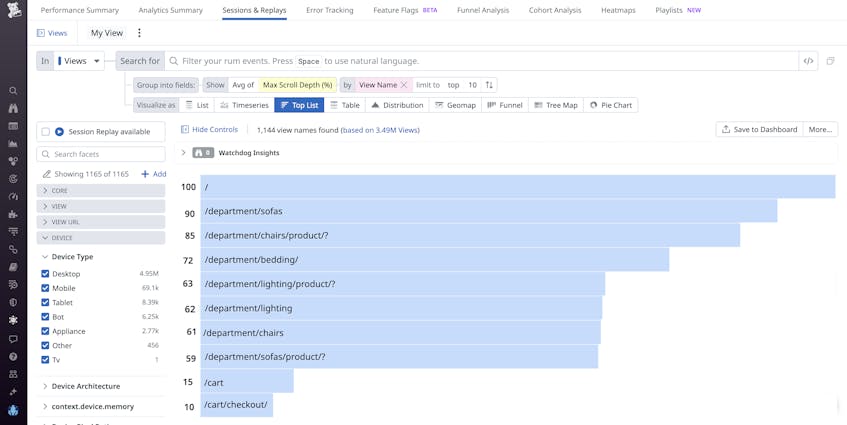Click the code view icon in search bar
Viewport: 847px width, 425px height.
pos(808,61)
